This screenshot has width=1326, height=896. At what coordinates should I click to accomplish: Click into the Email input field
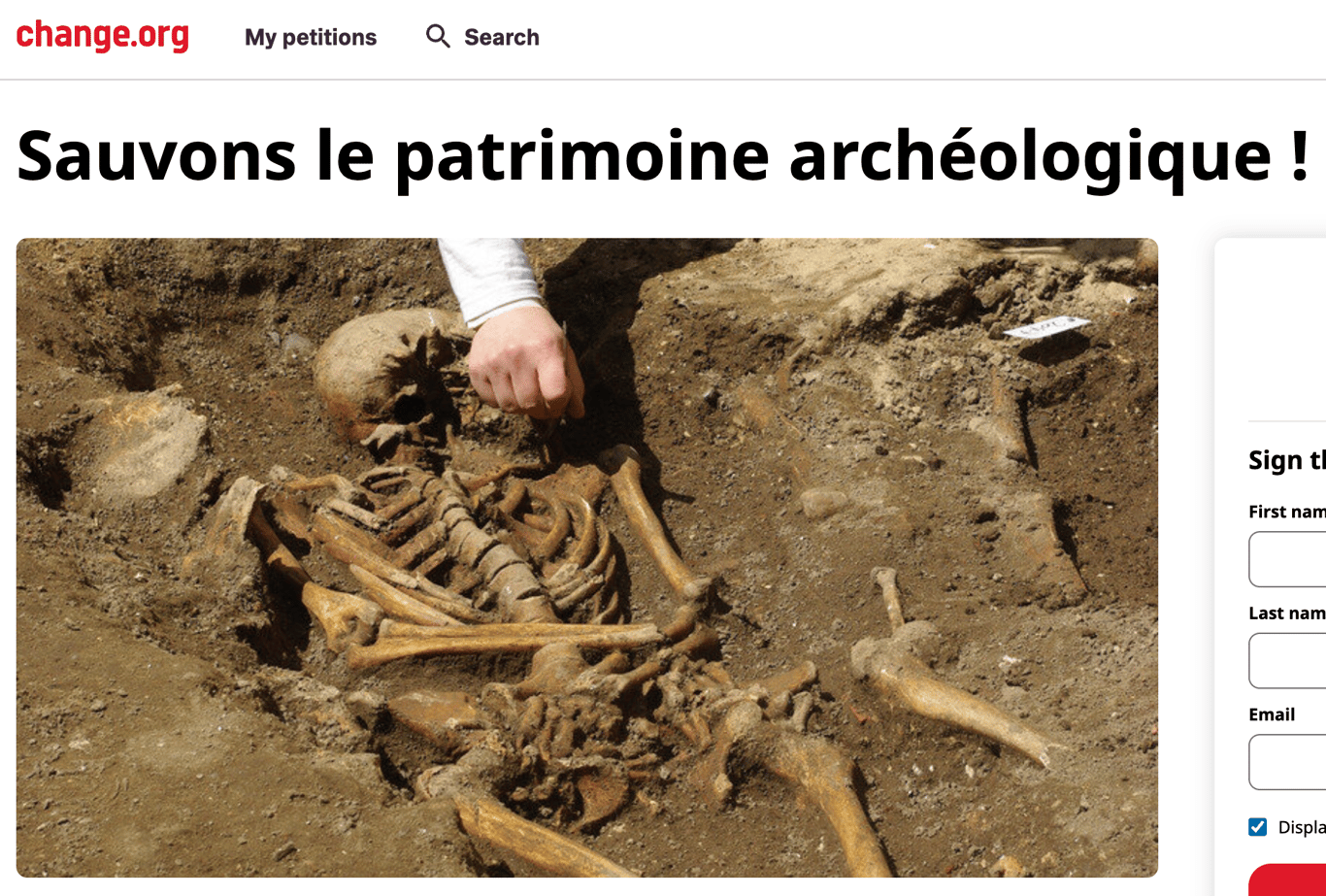(1287, 762)
